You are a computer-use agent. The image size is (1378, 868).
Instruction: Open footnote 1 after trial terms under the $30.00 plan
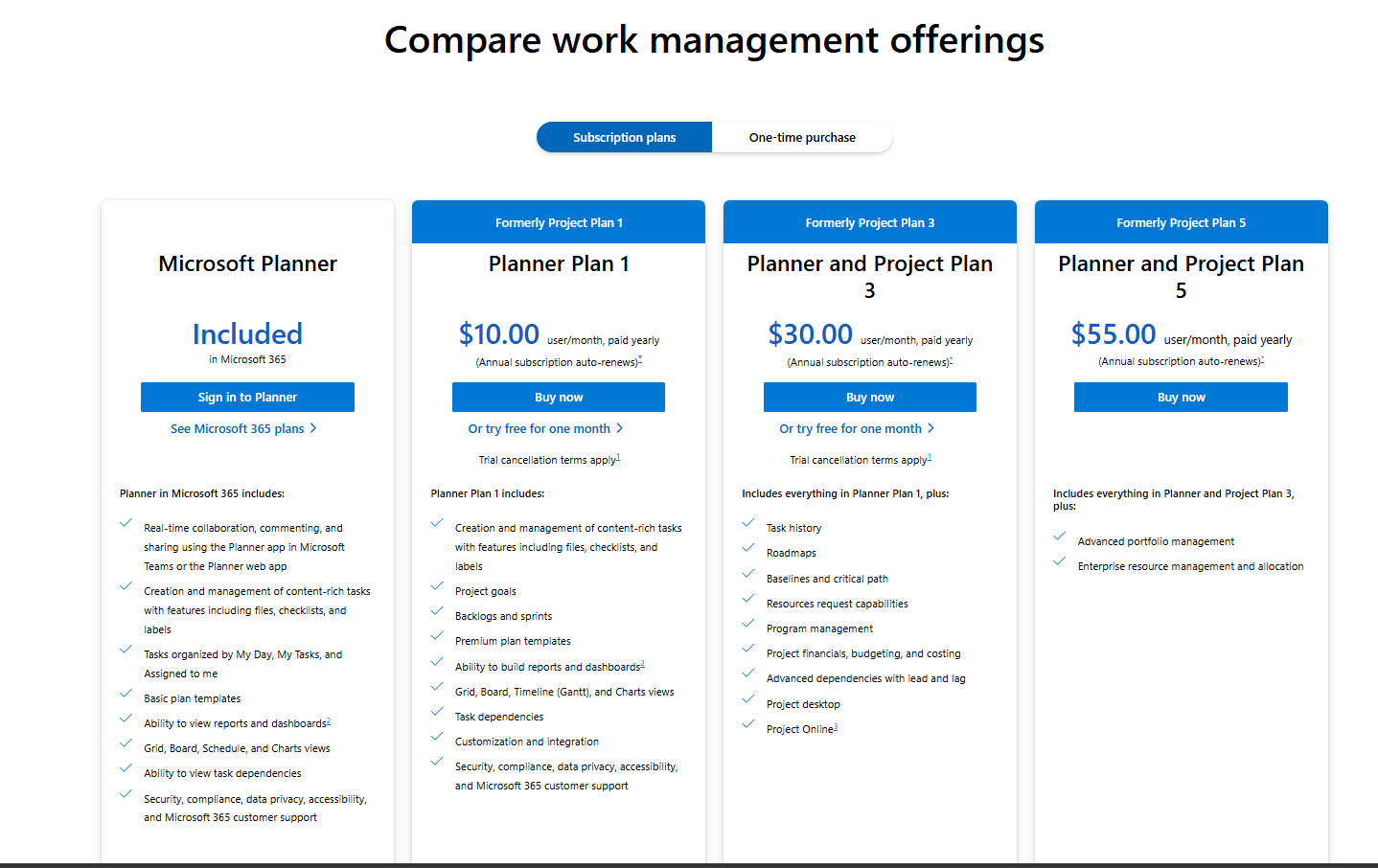point(930,457)
